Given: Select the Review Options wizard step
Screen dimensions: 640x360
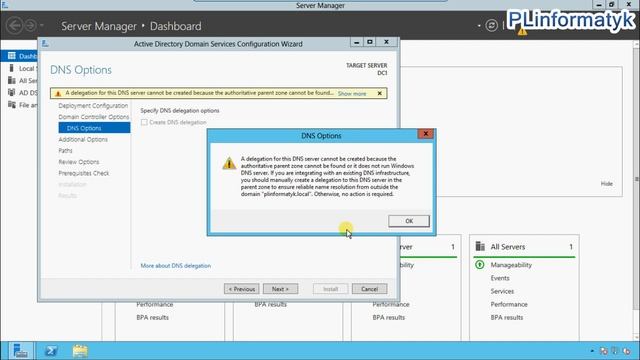Looking at the screenshot, I should 79,162.
